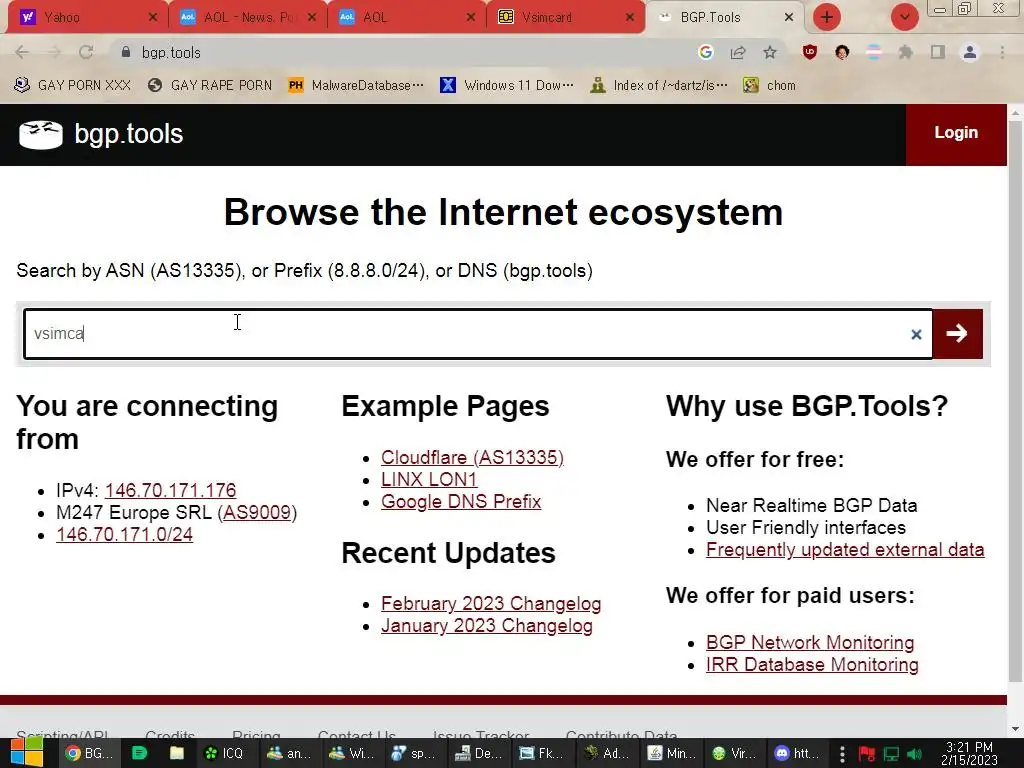The height and width of the screenshot is (768, 1024).
Task: Open the Windows 11 Dow… bookmark
Action: point(507,86)
